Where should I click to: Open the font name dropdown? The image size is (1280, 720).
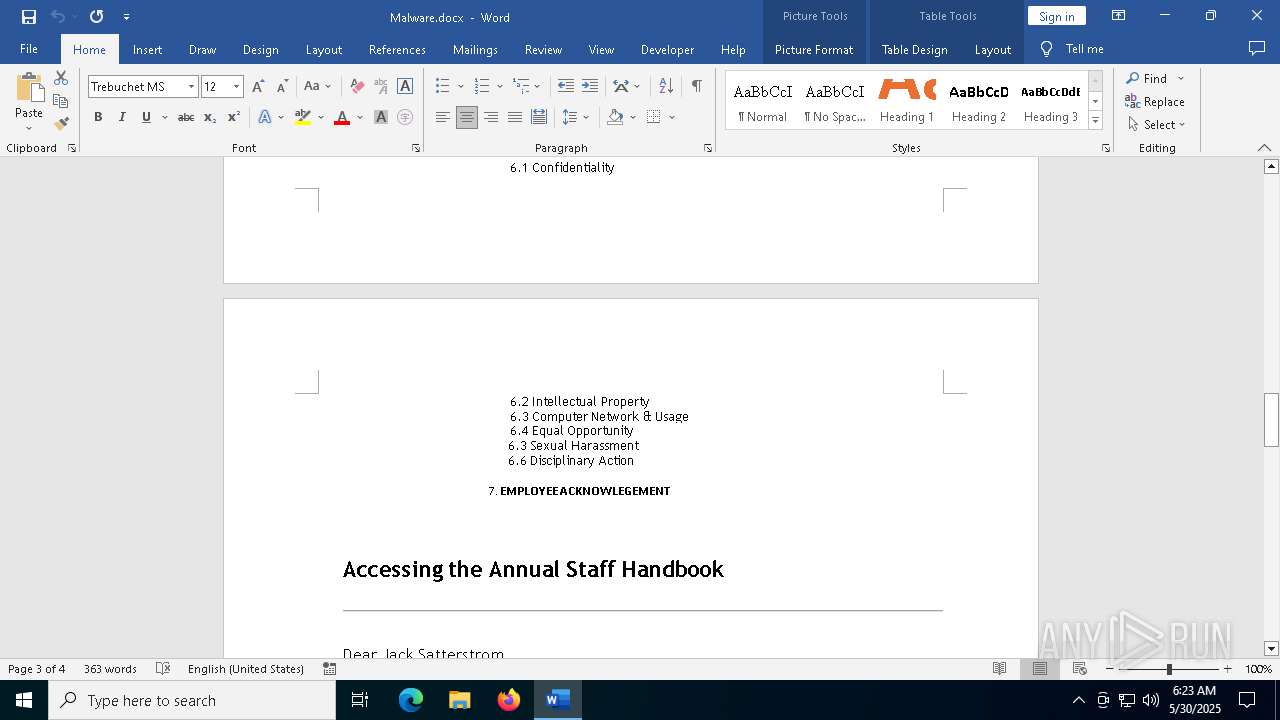[x=191, y=87]
